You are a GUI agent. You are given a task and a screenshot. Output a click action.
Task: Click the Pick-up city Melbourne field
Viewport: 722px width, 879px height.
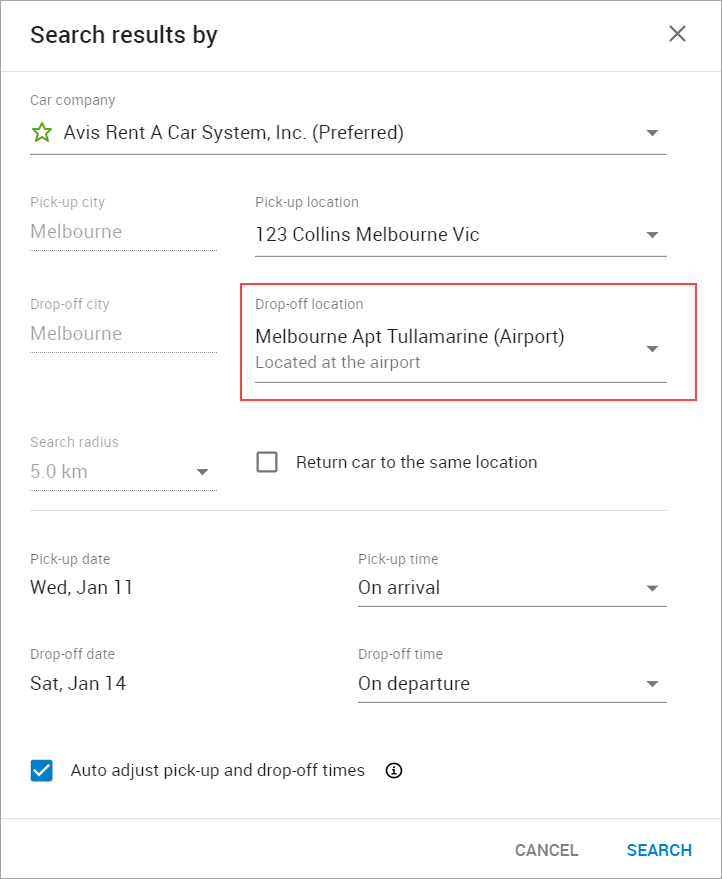(x=123, y=232)
